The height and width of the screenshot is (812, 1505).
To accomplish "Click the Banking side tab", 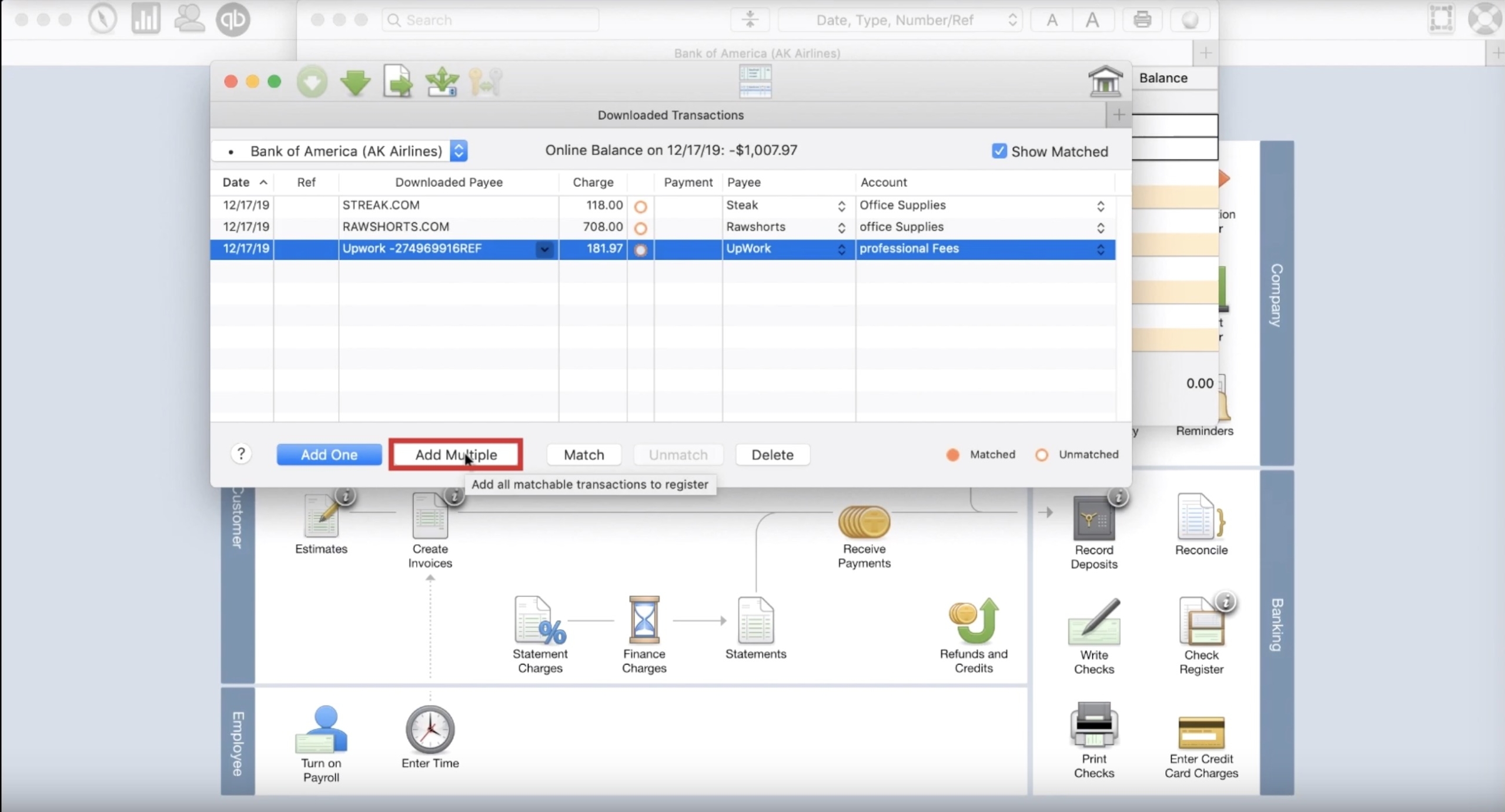I will [1276, 632].
